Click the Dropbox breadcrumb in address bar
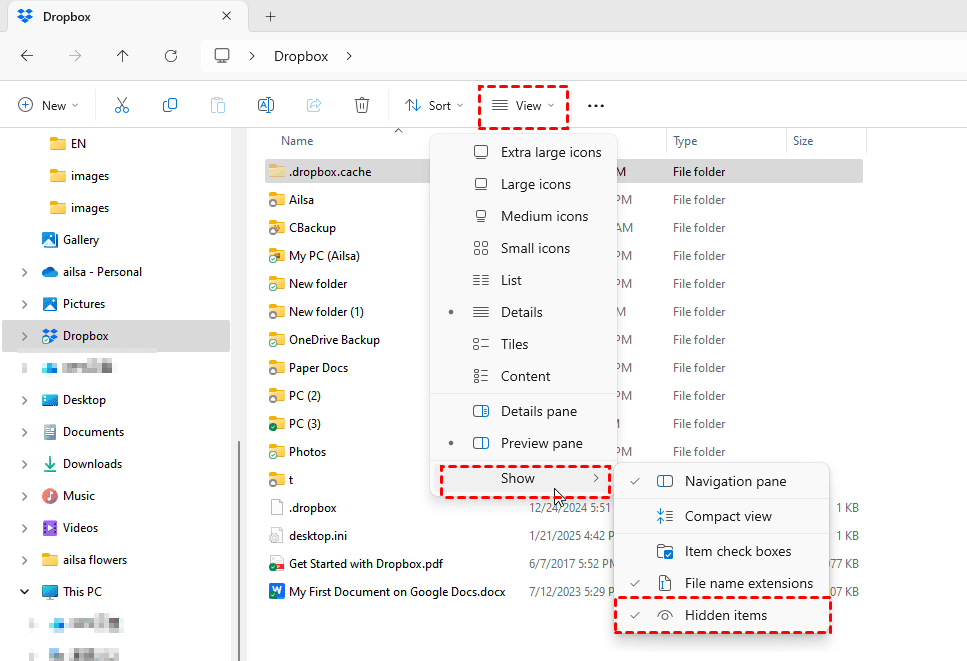This screenshot has height=661, width=967. 301,56
